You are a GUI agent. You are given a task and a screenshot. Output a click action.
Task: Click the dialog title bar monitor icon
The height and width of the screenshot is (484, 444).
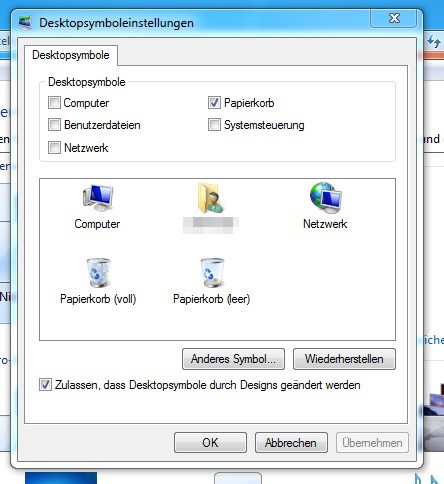tap(25, 23)
